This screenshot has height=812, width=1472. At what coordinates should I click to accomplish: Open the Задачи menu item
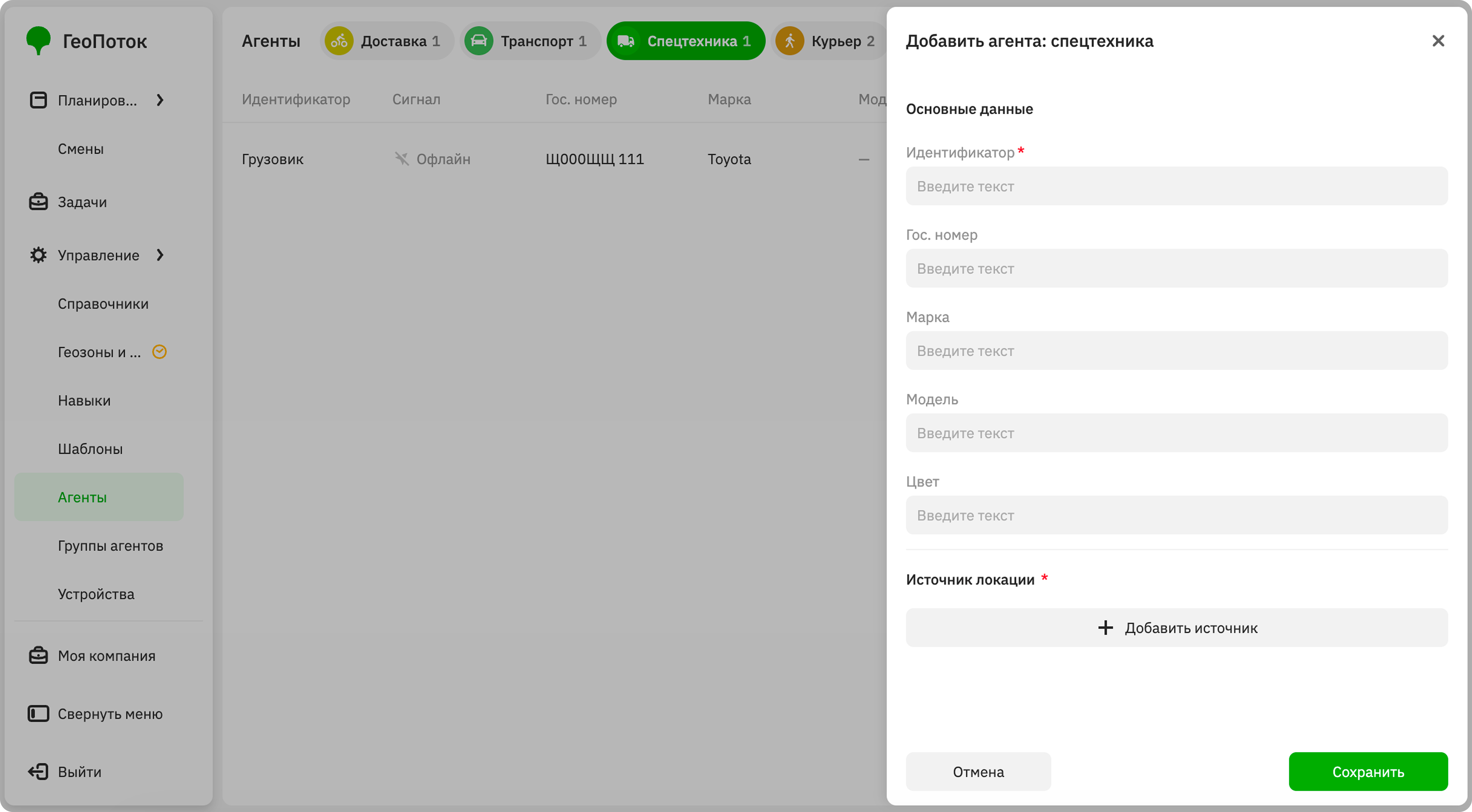point(82,202)
